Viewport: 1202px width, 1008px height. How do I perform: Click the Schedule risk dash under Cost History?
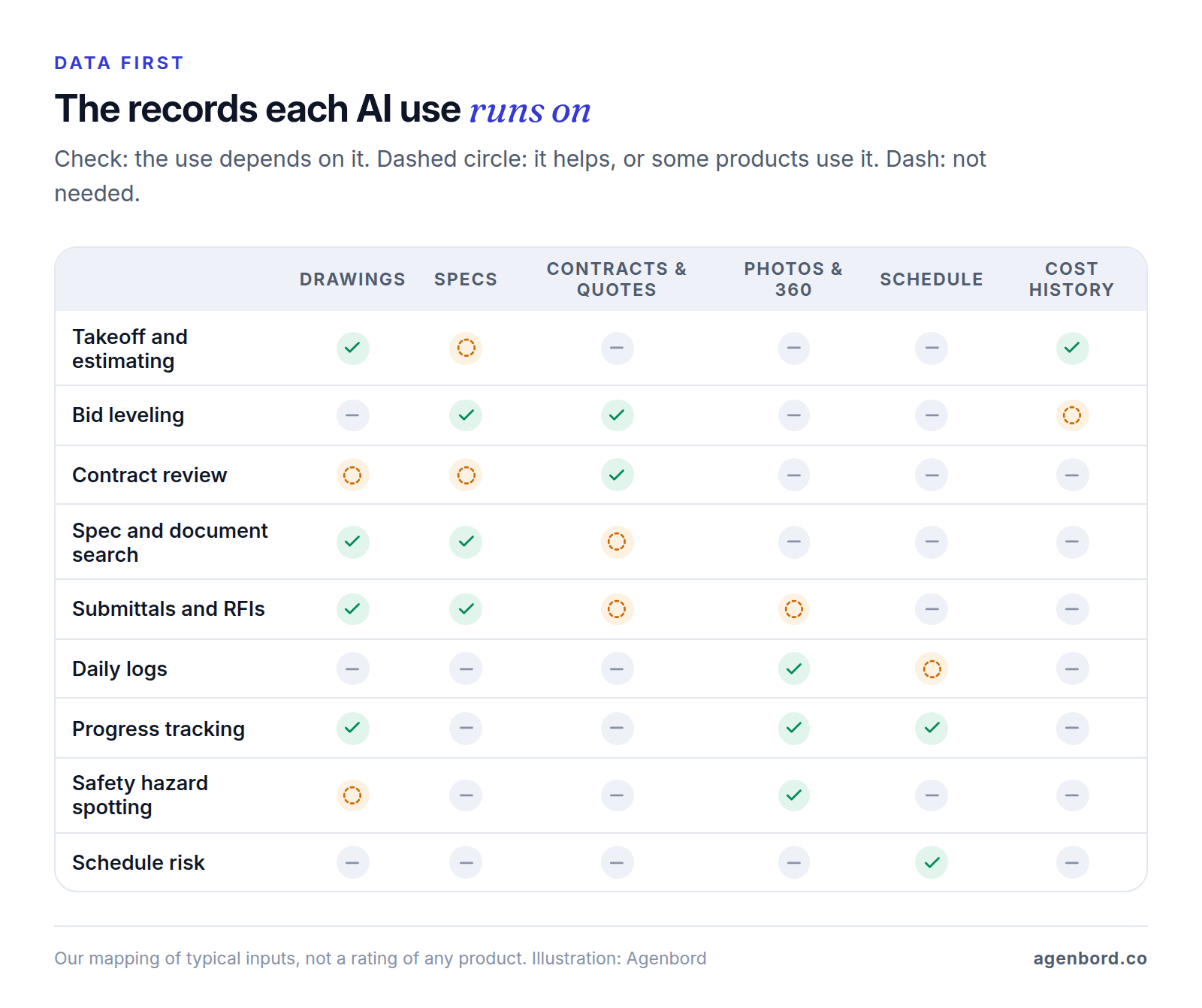pyautogui.click(x=1072, y=862)
